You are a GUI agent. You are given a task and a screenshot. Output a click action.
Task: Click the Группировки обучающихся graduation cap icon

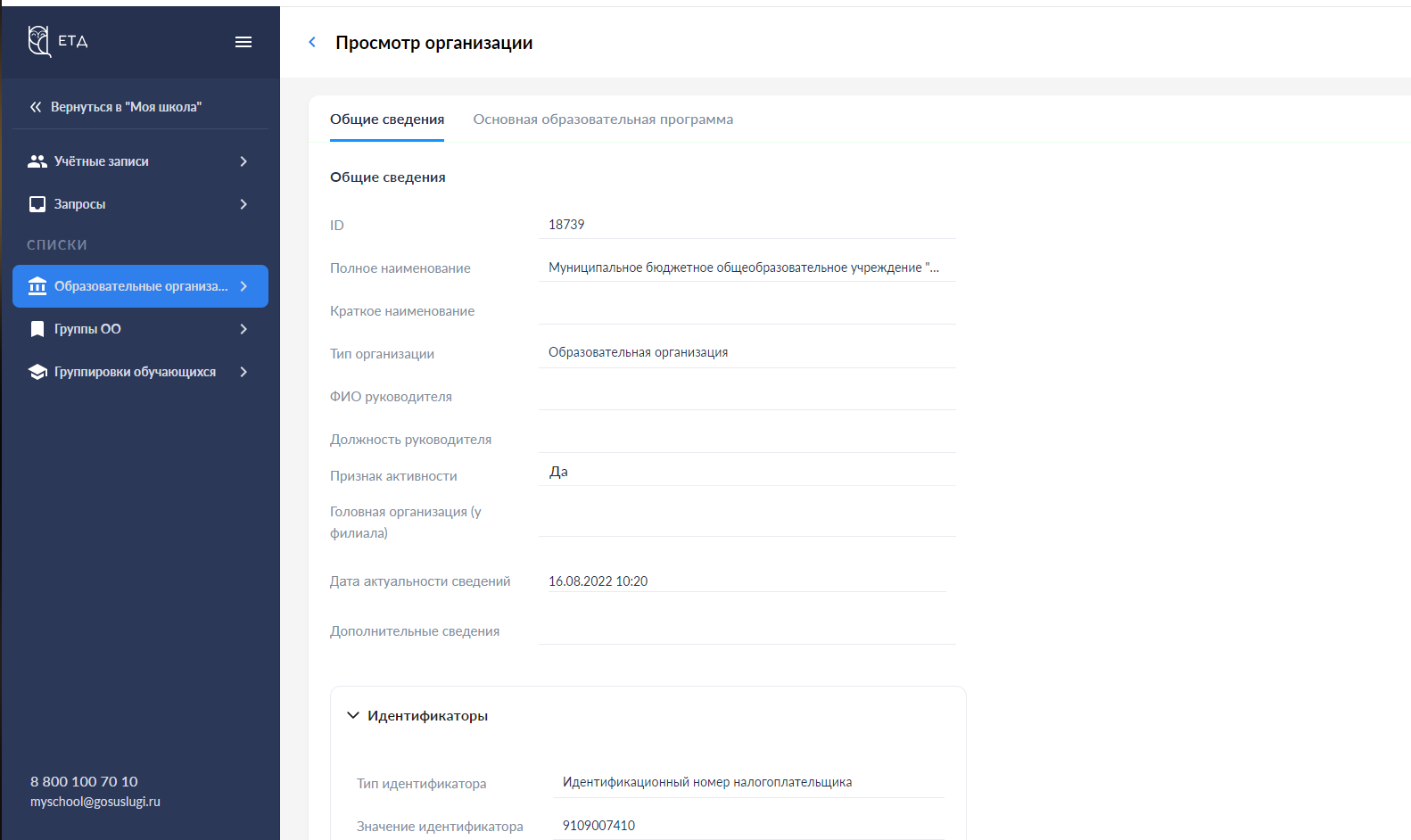(x=37, y=372)
